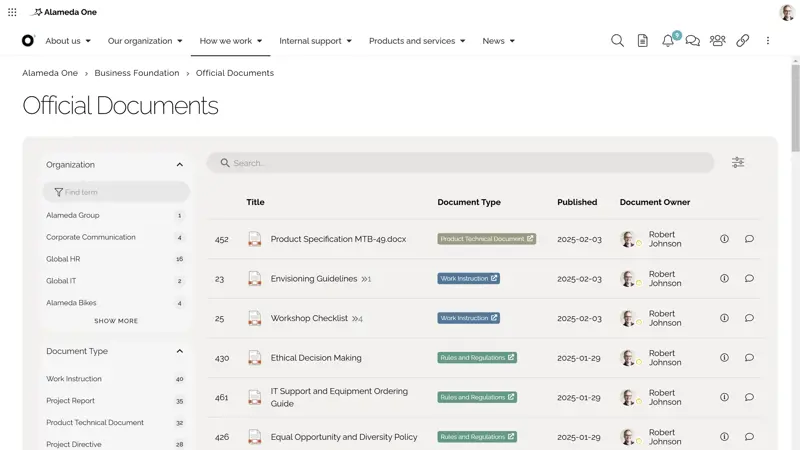Sort by Title column header

[x=255, y=202]
